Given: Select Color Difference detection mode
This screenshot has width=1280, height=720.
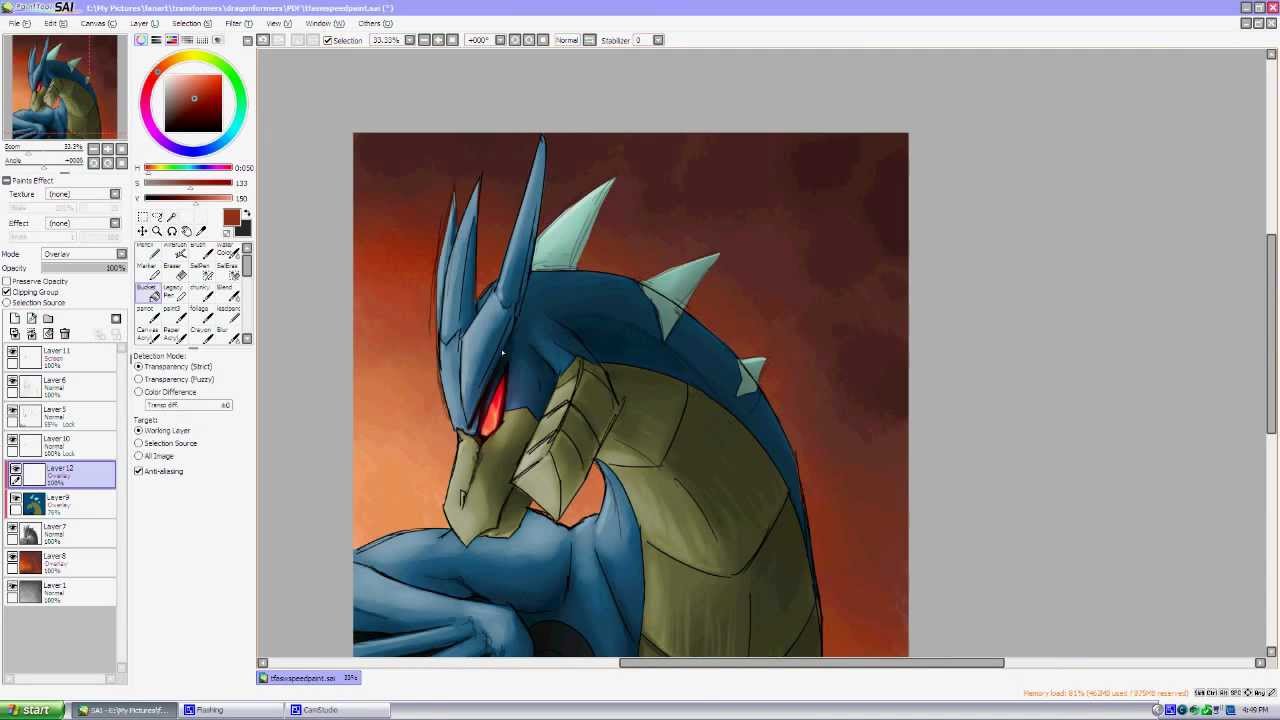Looking at the screenshot, I should pos(139,392).
